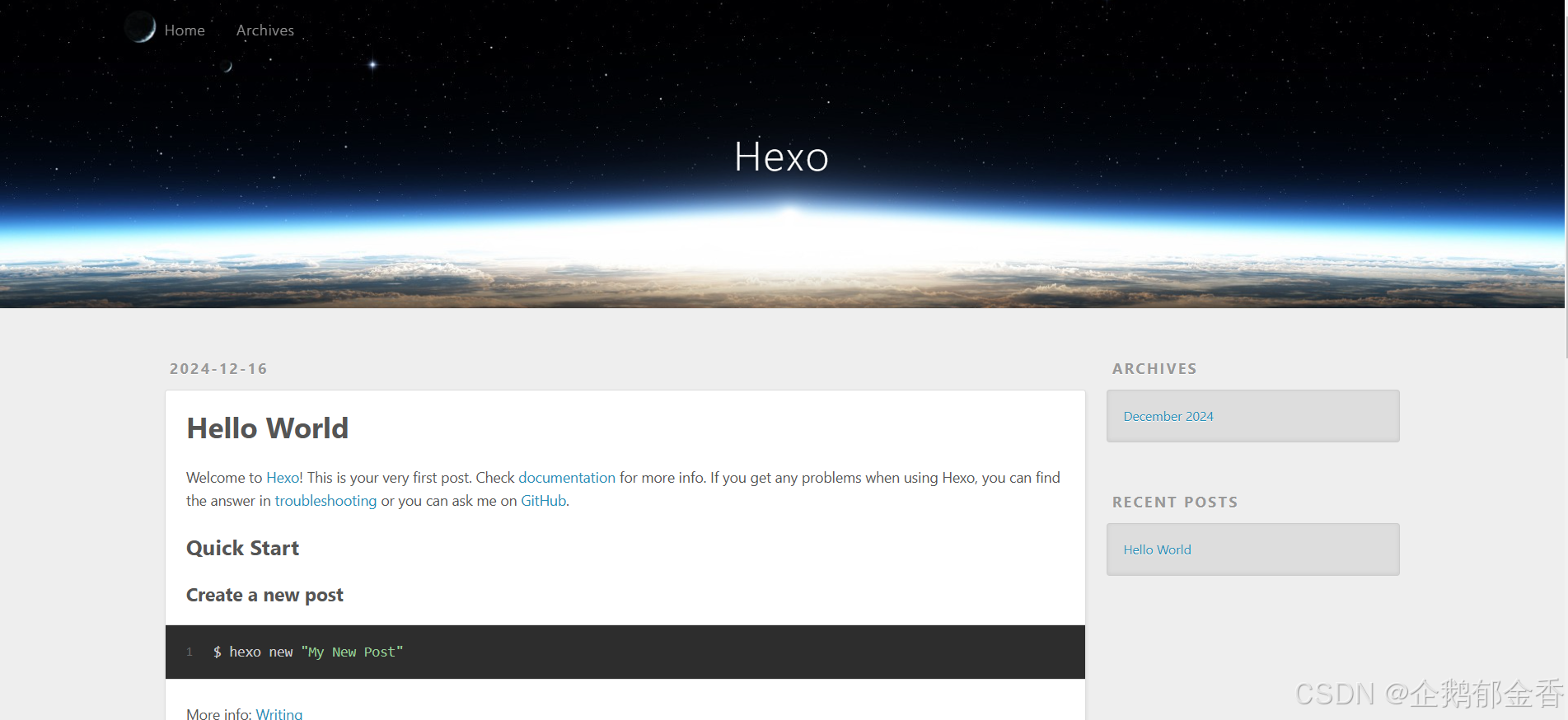Open the troubleshooting link
Image resolution: width=1568 pixels, height=720 pixels.
pyautogui.click(x=325, y=501)
